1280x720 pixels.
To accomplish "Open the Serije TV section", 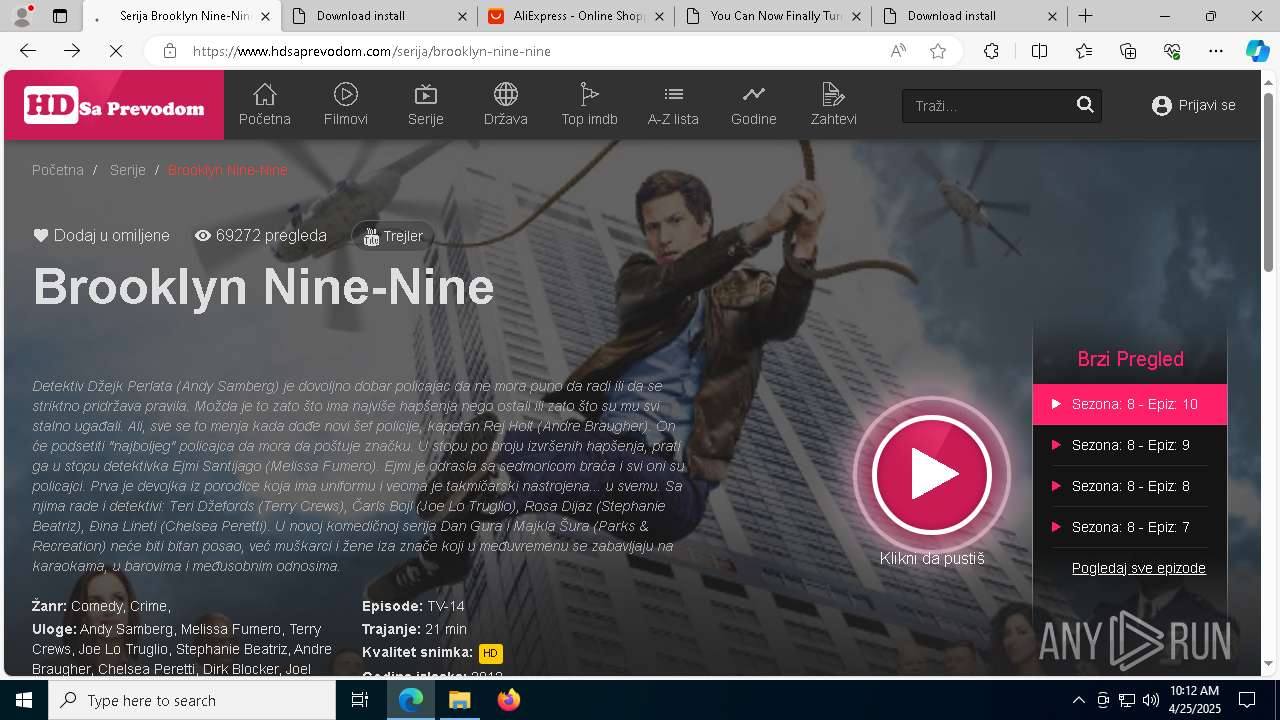I will point(425,105).
